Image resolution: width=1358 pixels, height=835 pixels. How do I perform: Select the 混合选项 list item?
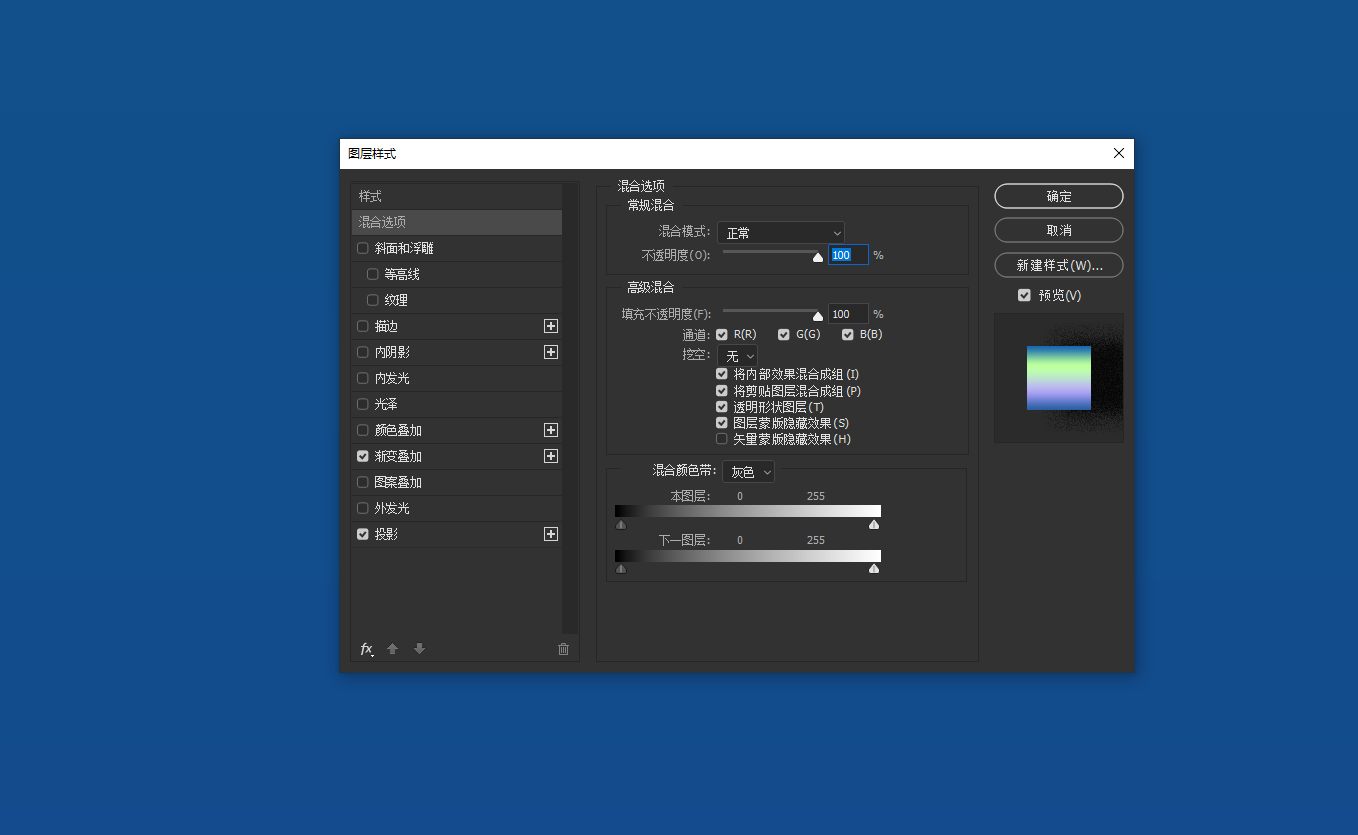457,222
